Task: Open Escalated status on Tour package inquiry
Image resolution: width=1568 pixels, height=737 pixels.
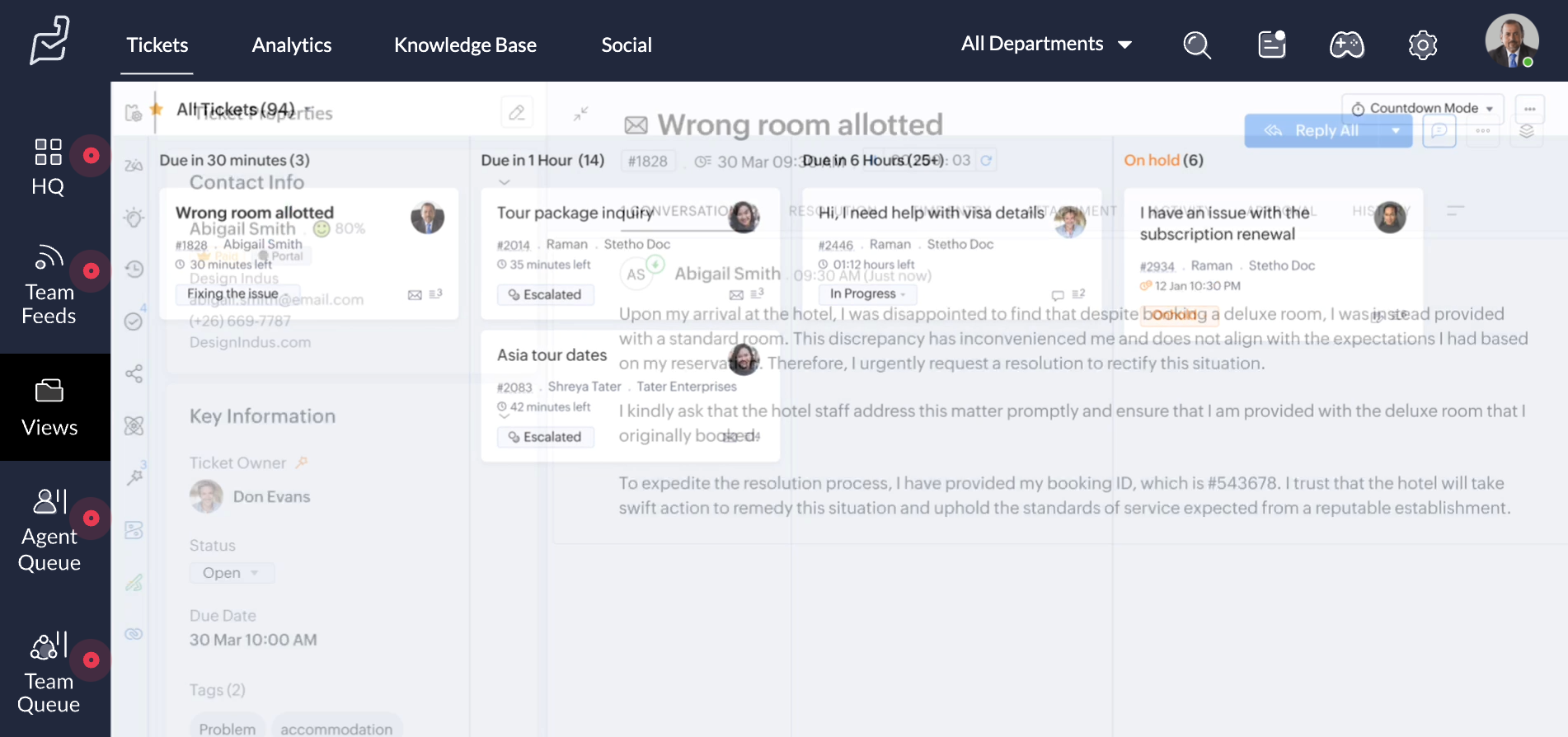Action: 546,294
